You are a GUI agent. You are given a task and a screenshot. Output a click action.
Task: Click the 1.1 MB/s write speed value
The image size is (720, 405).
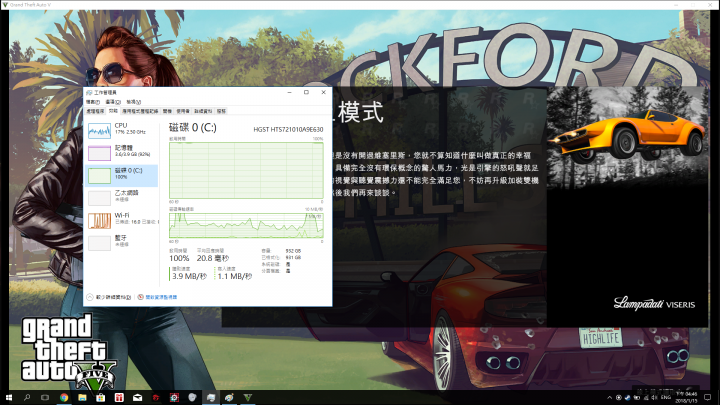[x=235, y=276]
